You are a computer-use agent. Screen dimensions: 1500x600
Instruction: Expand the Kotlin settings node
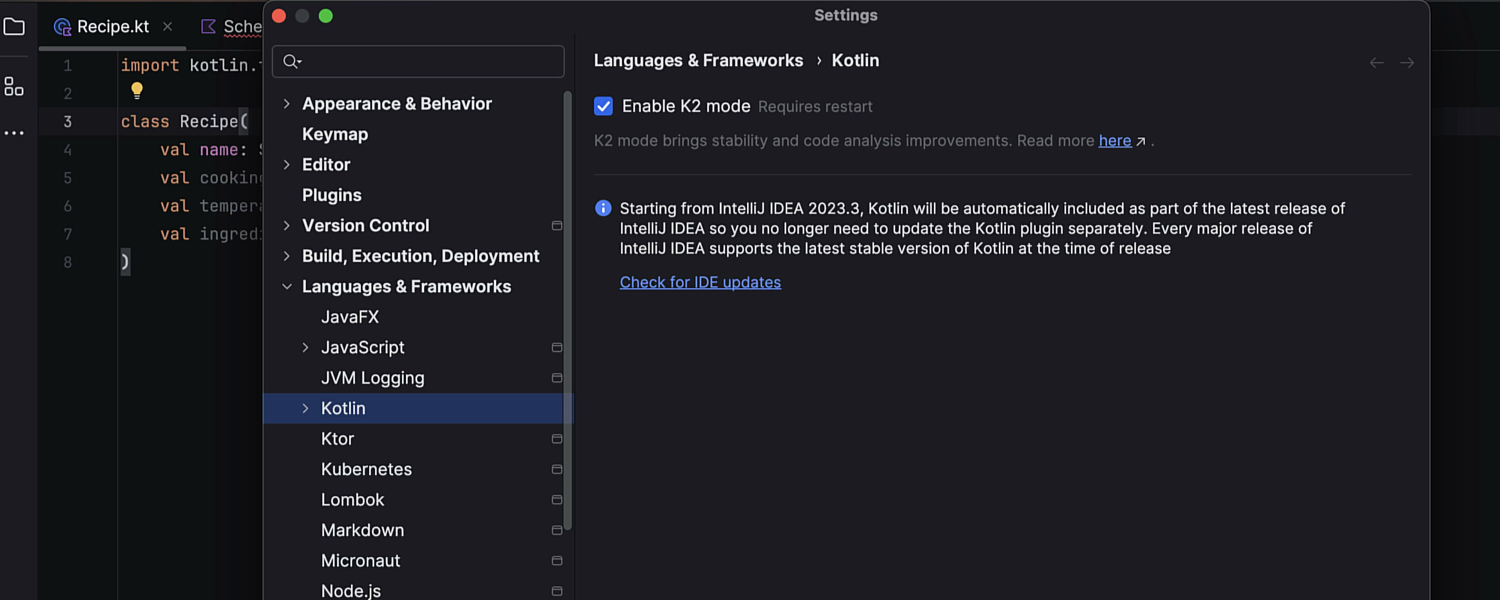click(x=306, y=408)
